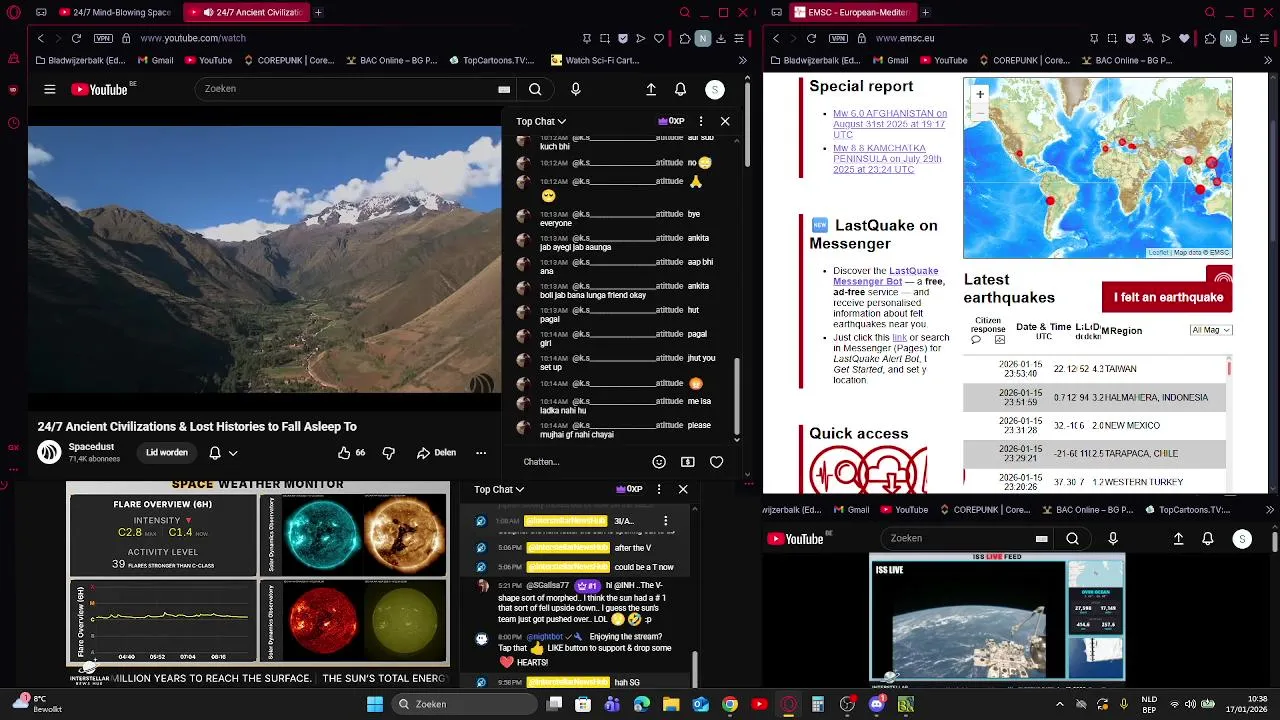This screenshot has height=720, width=1280.
Task: Click the YouTube logo in the Ancient Civilizations window
Action: (99, 89)
